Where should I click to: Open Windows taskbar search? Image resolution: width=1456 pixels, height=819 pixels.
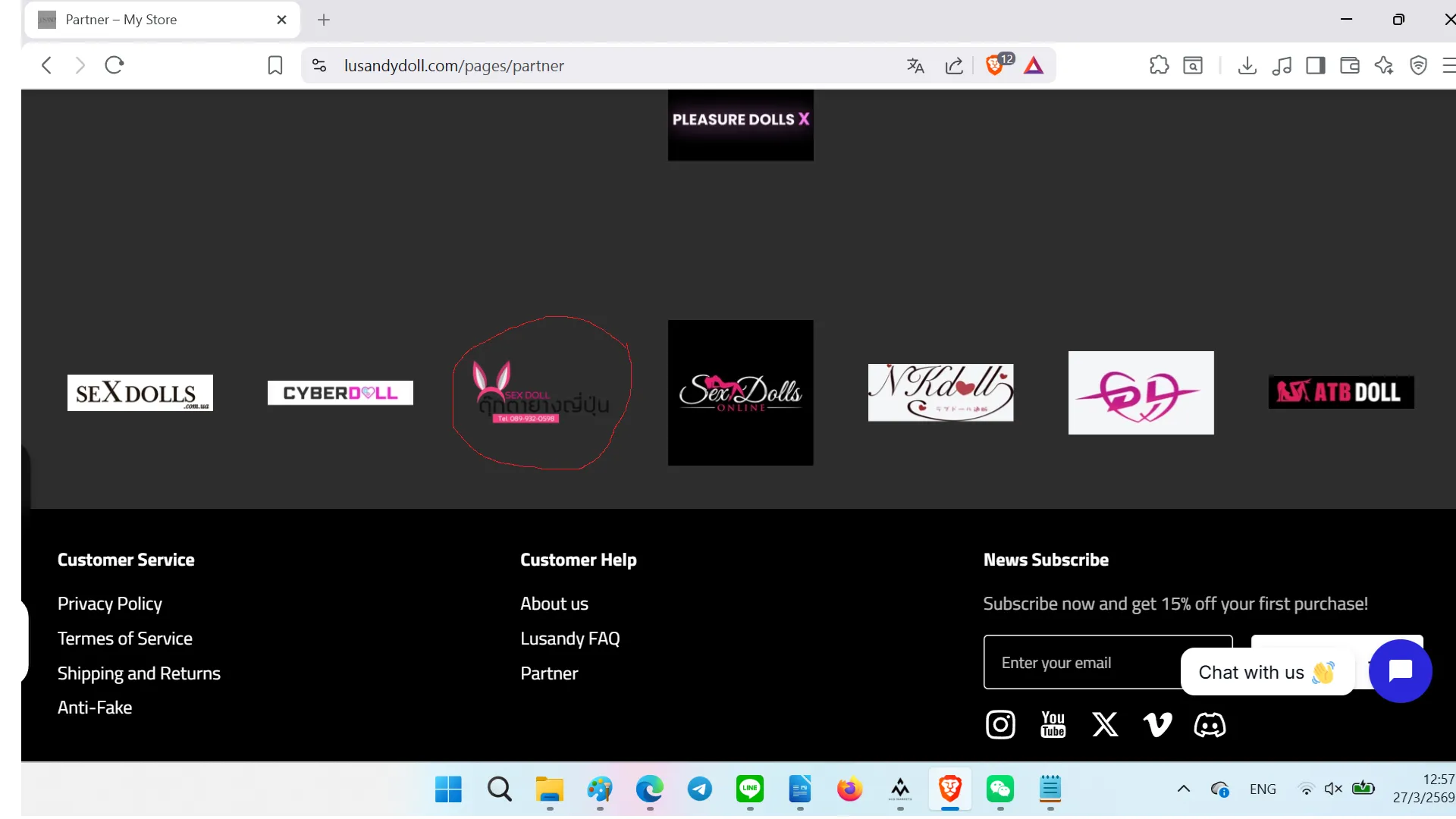[x=499, y=789]
